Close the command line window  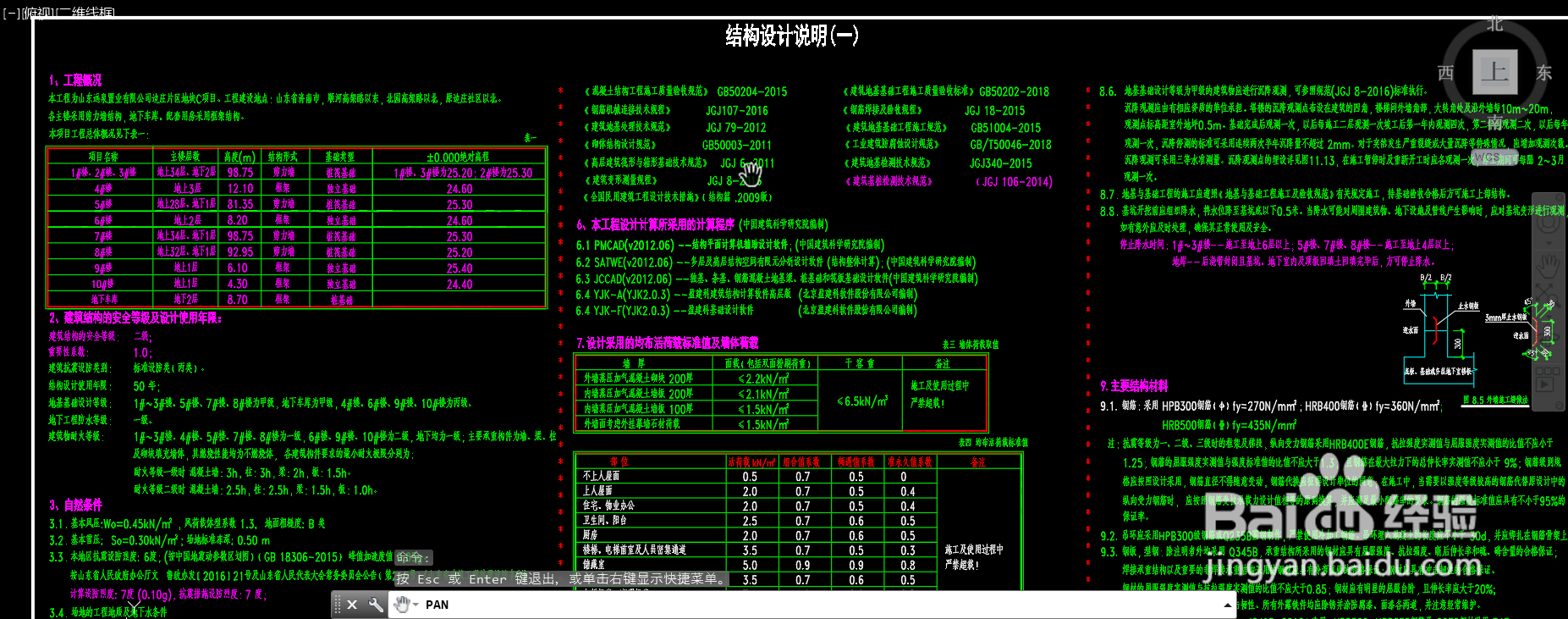tap(352, 605)
